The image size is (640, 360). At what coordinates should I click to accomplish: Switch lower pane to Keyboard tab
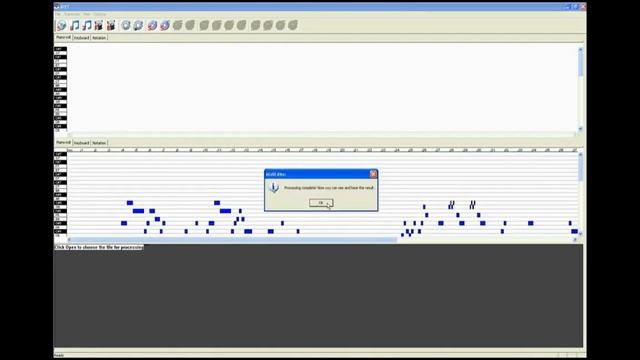(x=81, y=143)
